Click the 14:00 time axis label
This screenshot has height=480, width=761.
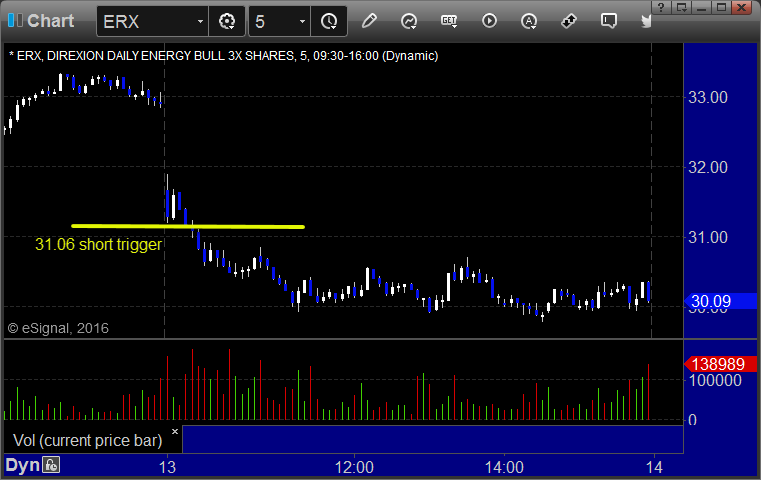tap(504, 467)
